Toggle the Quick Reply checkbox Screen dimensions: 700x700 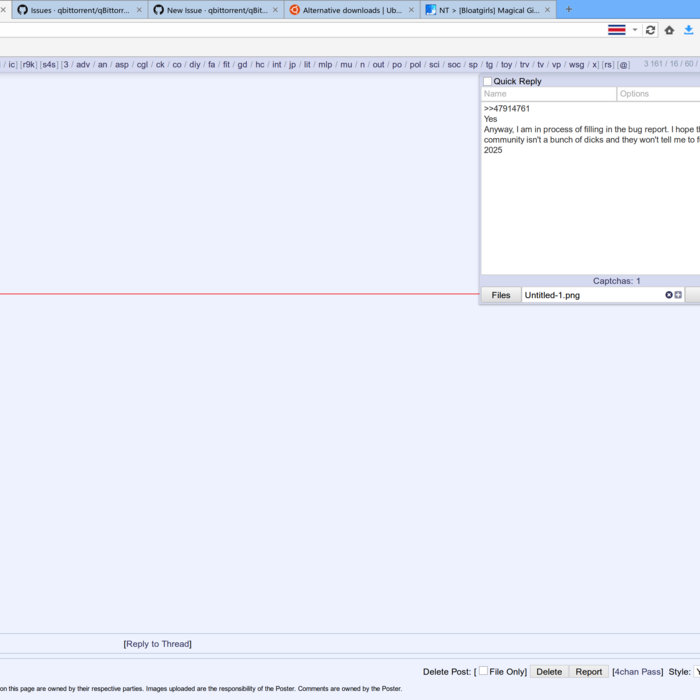[x=488, y=82]
